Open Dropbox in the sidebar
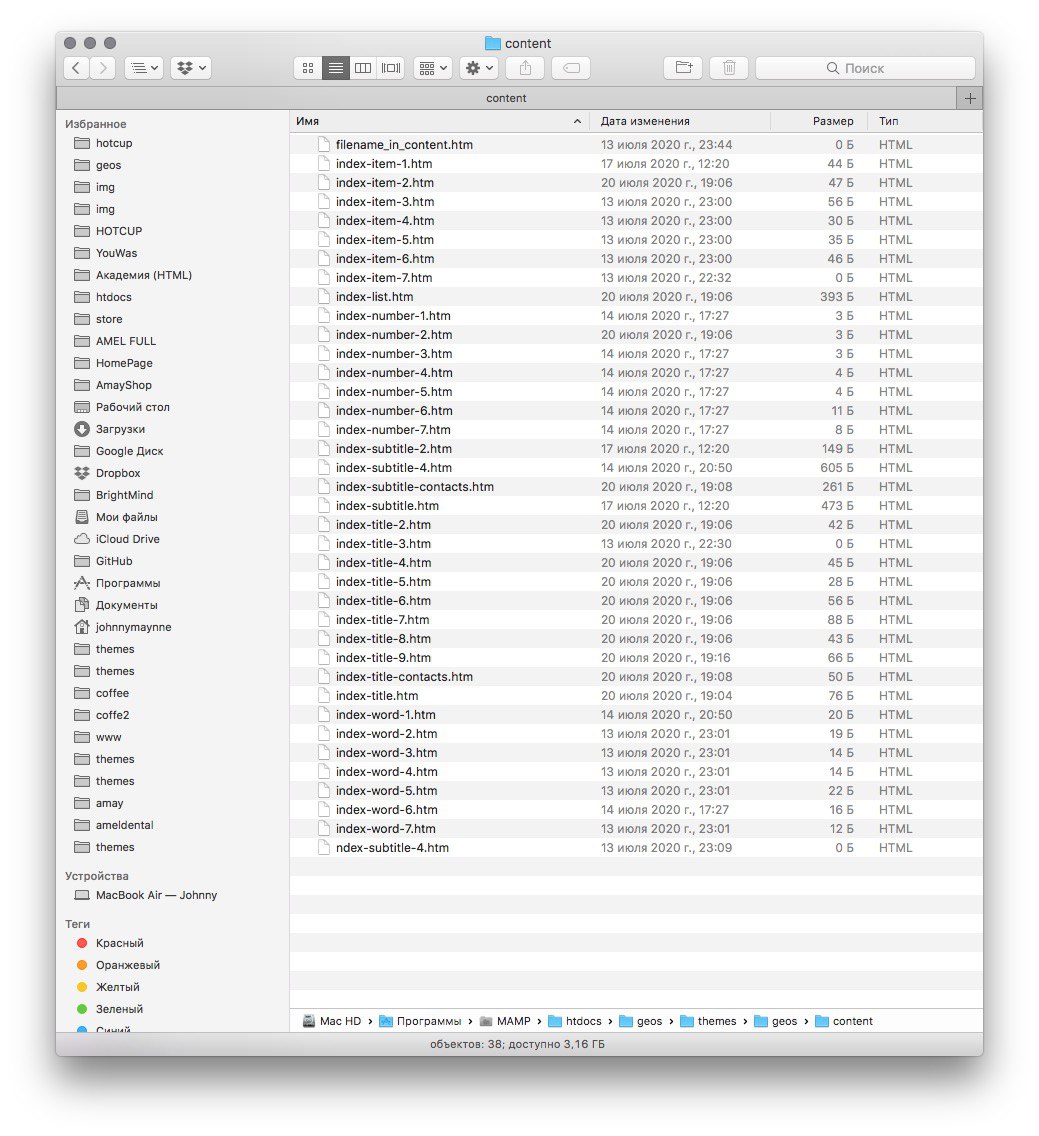Viewport: 1039px width, 1136px height. click(118, 473)
